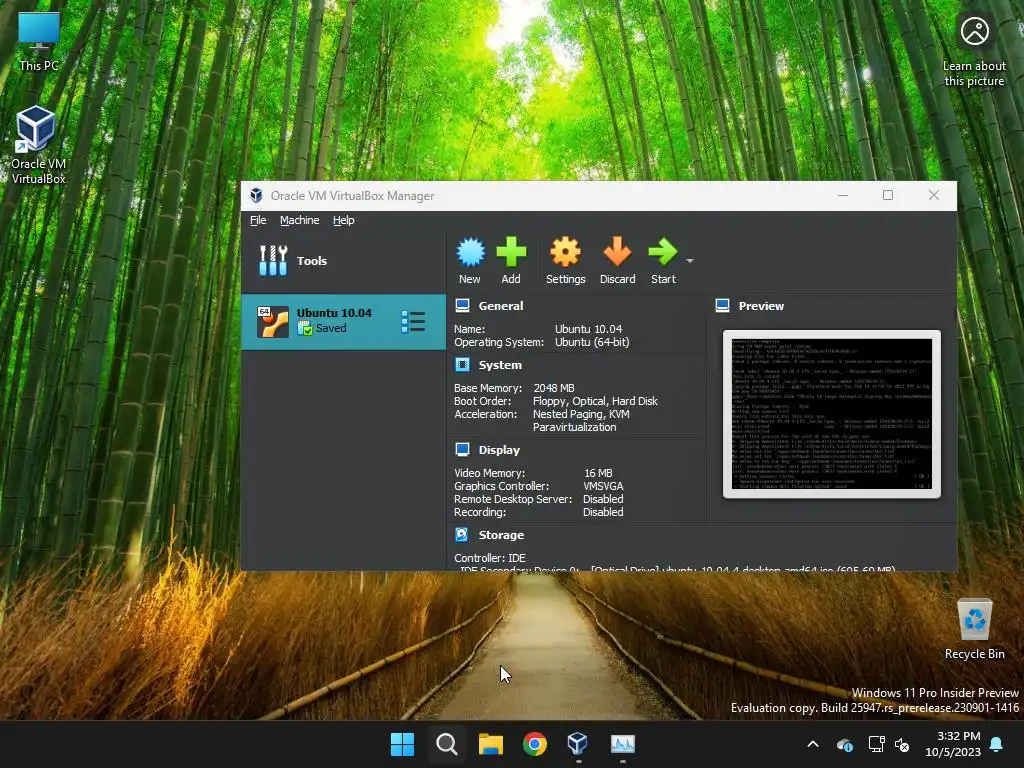Screen dimensions: 1024x768
Task: Click the Display section header
Action: coord(499,450)
